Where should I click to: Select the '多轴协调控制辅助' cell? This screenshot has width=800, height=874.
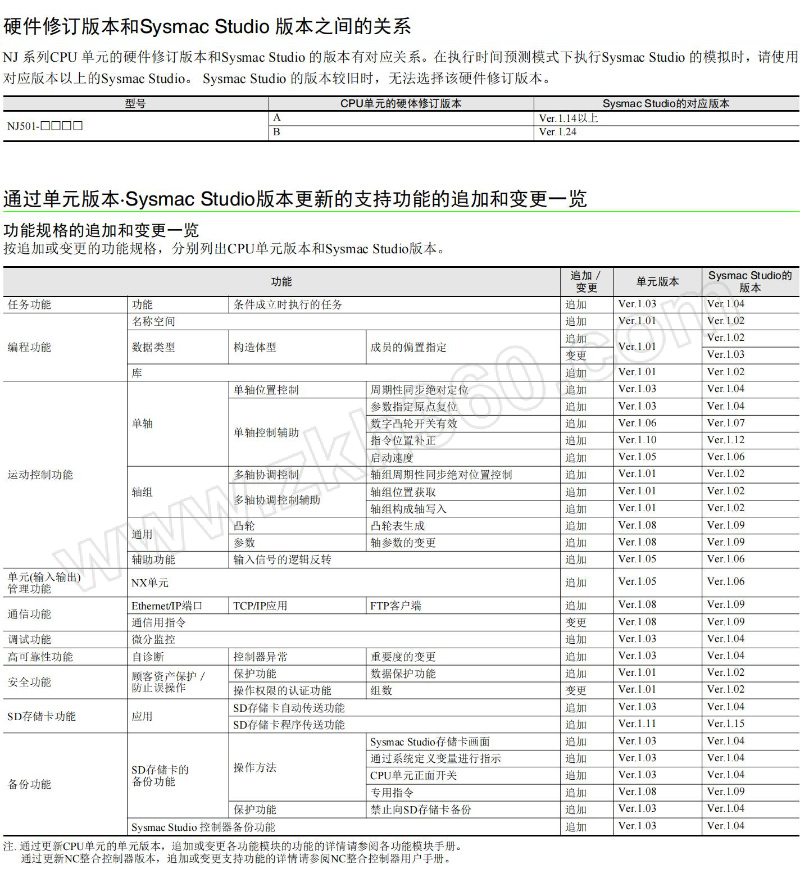[277, 500]
